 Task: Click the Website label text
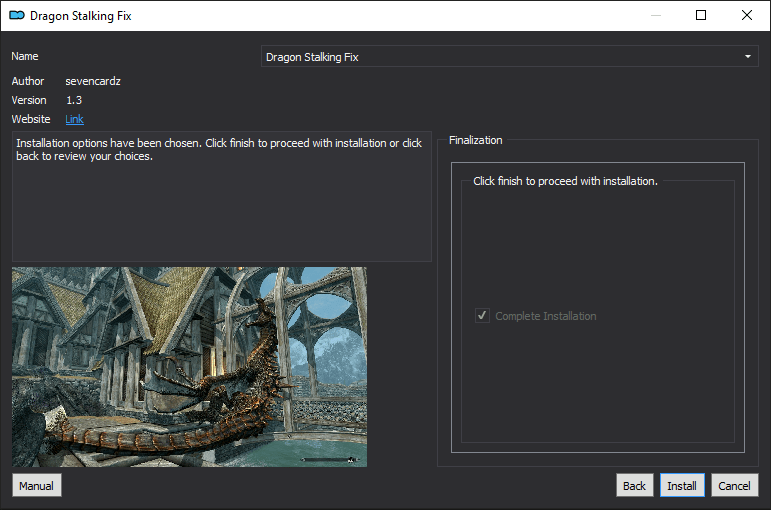31,119
